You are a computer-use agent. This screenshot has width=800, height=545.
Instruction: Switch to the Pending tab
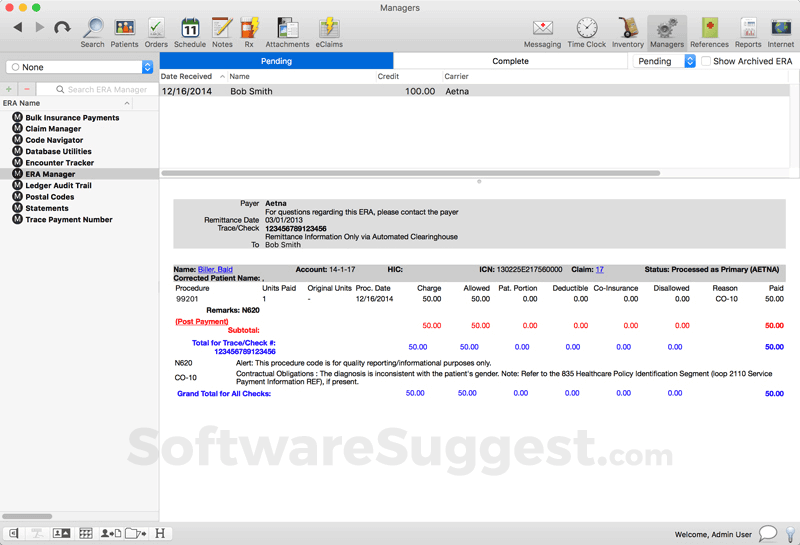pos(276,61)
